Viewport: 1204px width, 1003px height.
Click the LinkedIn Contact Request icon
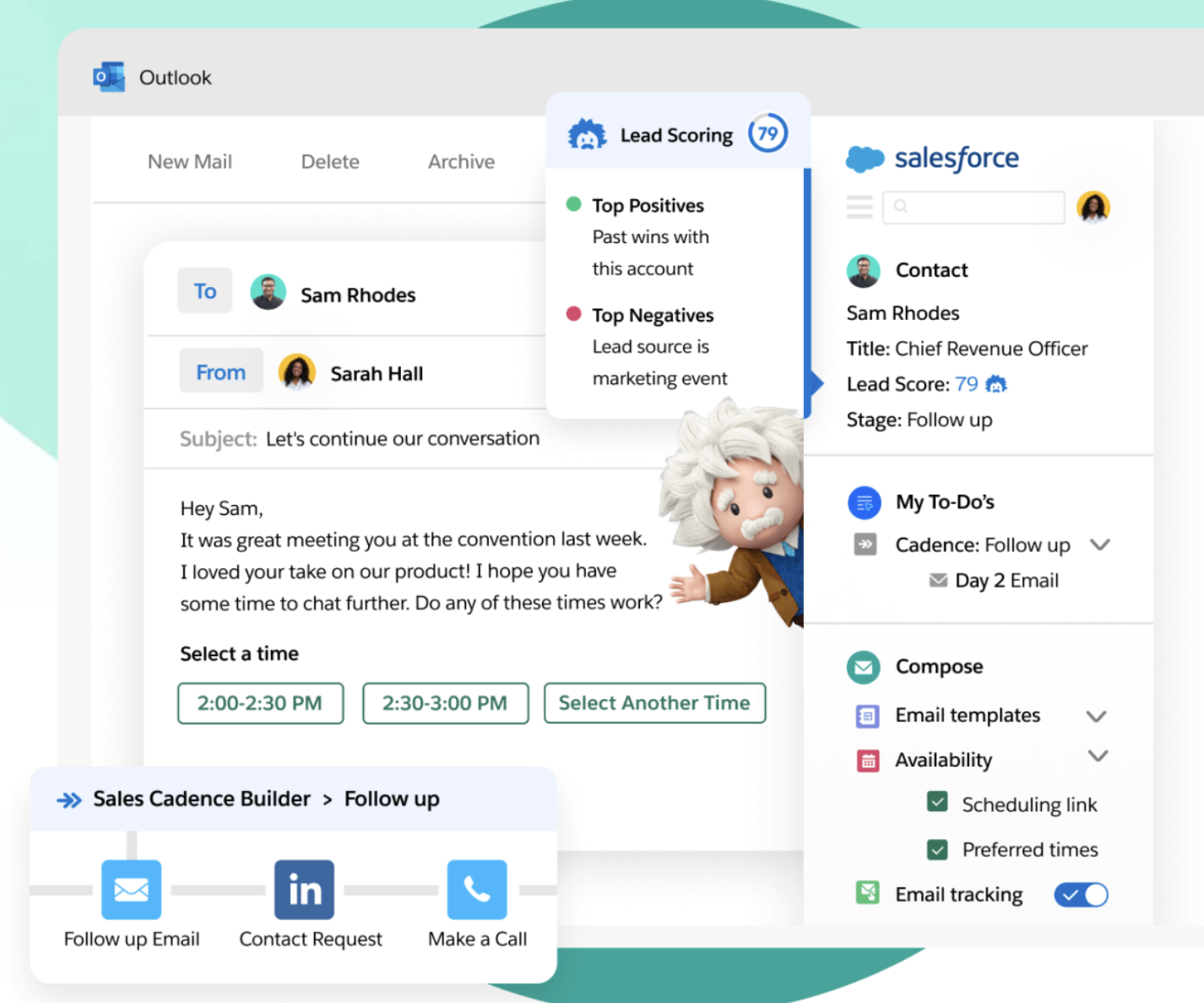tap(304, 889)
